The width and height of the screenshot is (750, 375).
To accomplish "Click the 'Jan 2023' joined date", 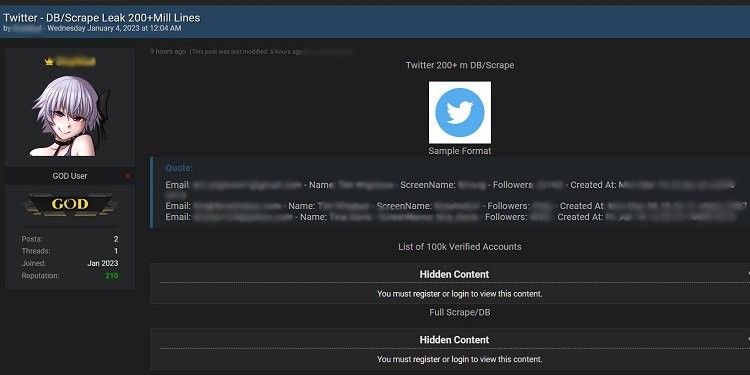I will pyautogui.click(x=103, y=264).
